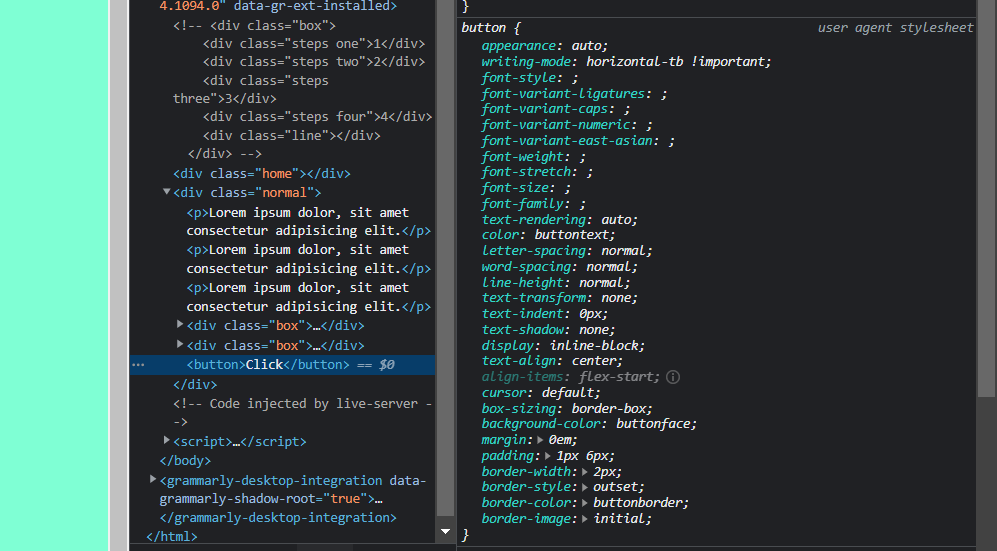This screenshot has height=551, width=997.
Task: Select the live-server injected code comment
Action: tap(303, 412)
